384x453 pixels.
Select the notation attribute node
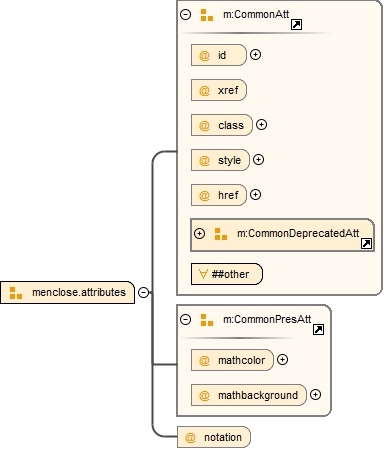(x=214, y=437)
